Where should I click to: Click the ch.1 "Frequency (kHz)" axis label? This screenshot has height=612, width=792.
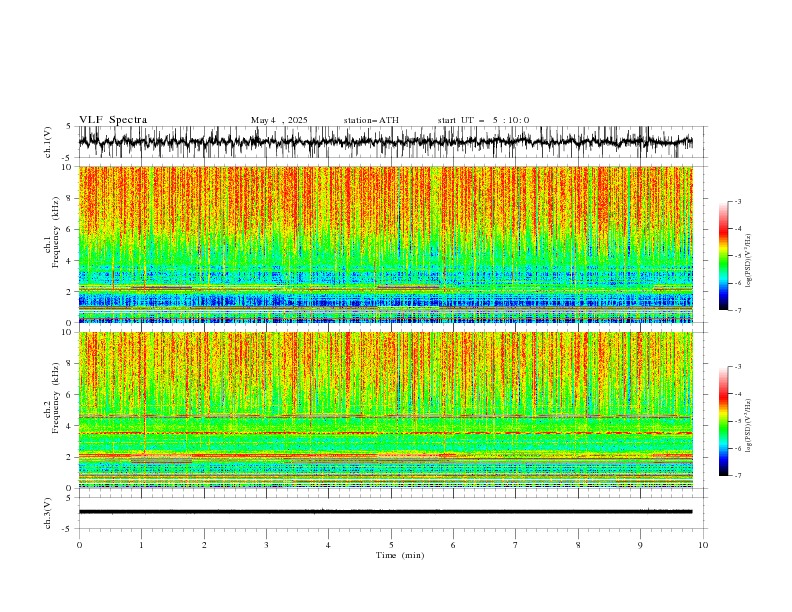[x=56, y=232]
